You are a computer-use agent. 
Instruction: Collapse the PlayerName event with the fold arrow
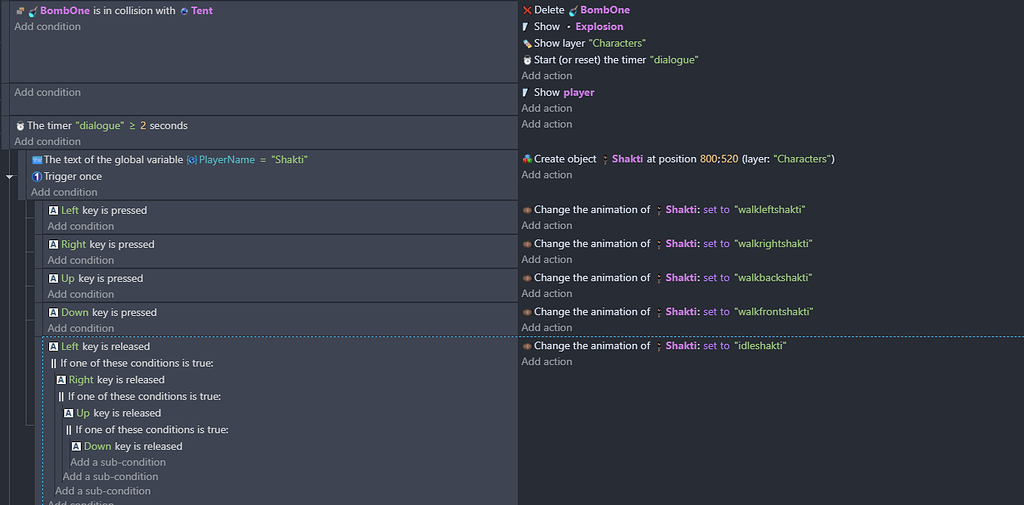click(x=10, y=177)
